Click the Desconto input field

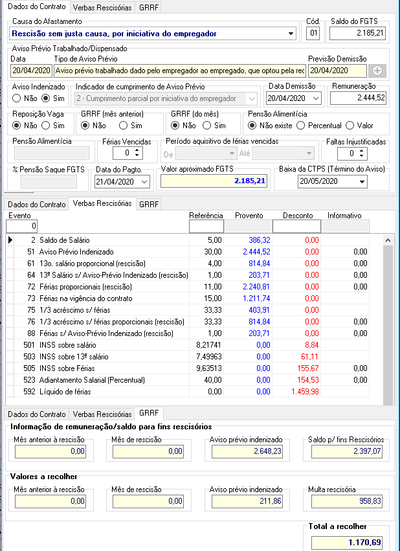tap(296, 226)
